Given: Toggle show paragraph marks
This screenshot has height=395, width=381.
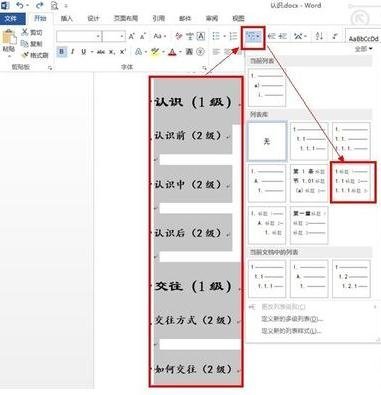Looking at the screenshot, I should pos(335,36).
